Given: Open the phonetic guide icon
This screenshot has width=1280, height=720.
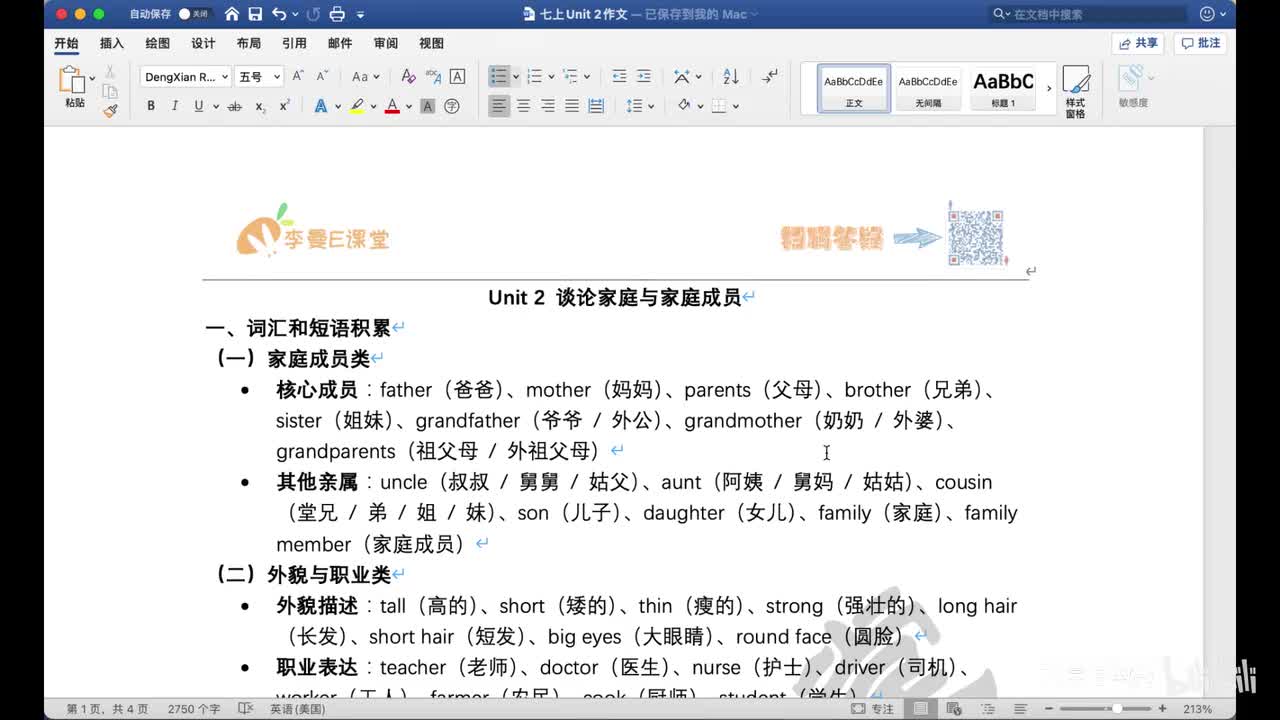Looking at the screenshot, I should click(433, 76).
